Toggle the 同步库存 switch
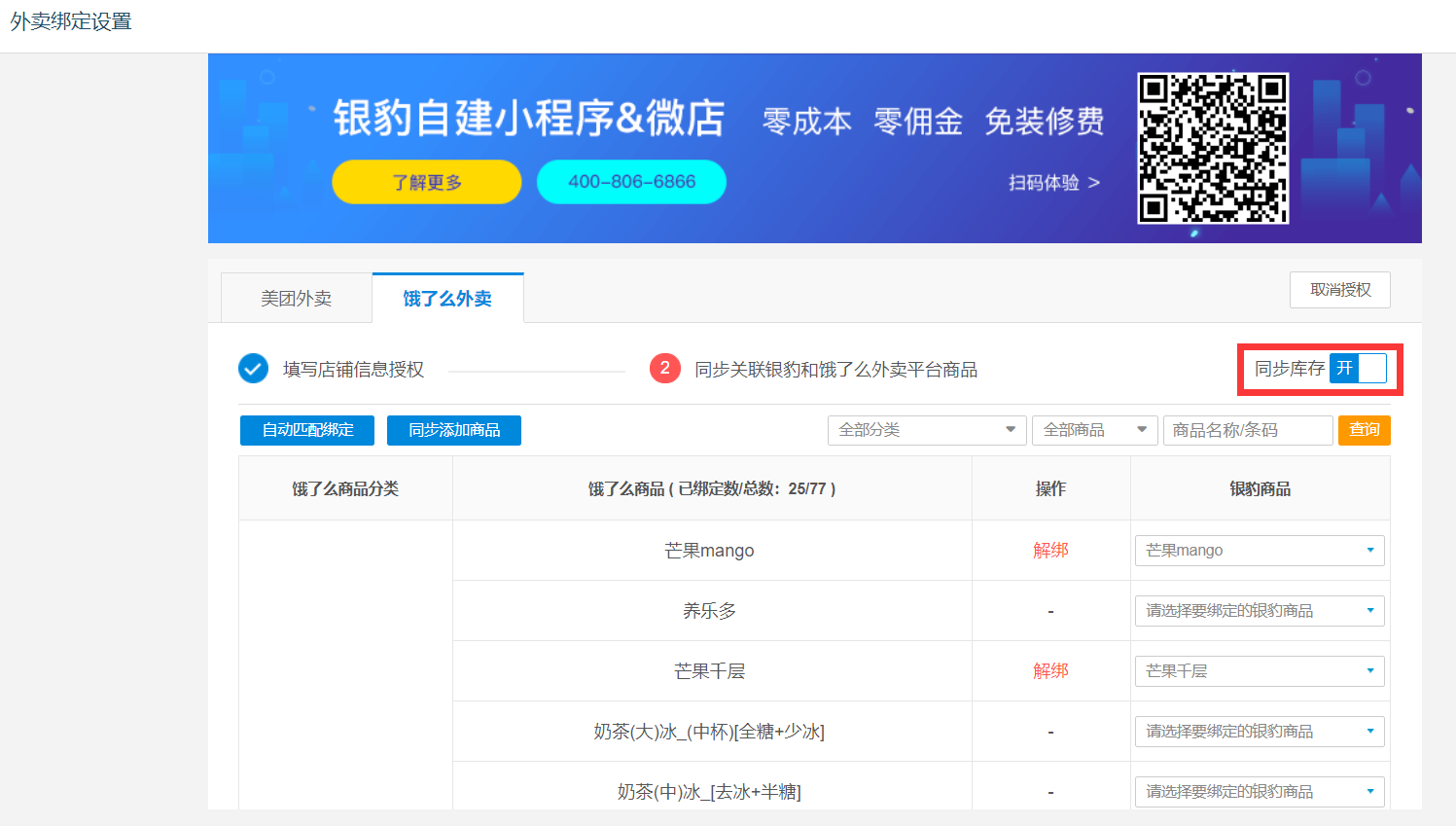 pyautogui.click(x=1357, y=369)
